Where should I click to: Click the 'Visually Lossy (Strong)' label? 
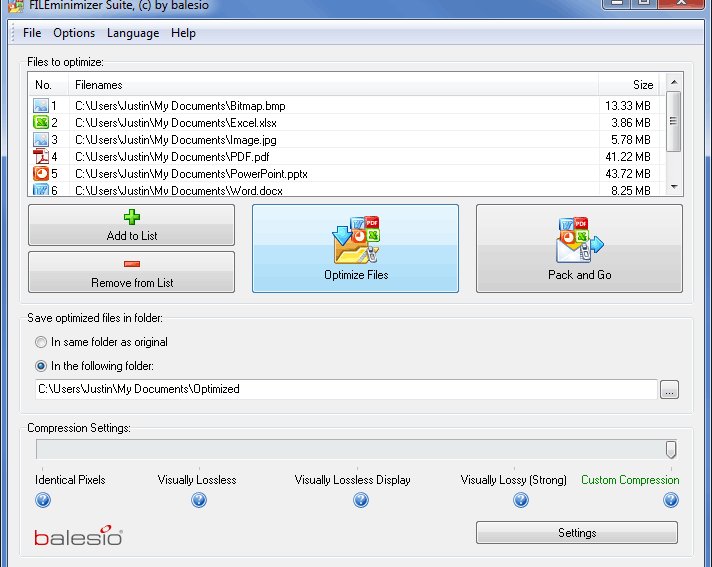[x=514, y=480]
